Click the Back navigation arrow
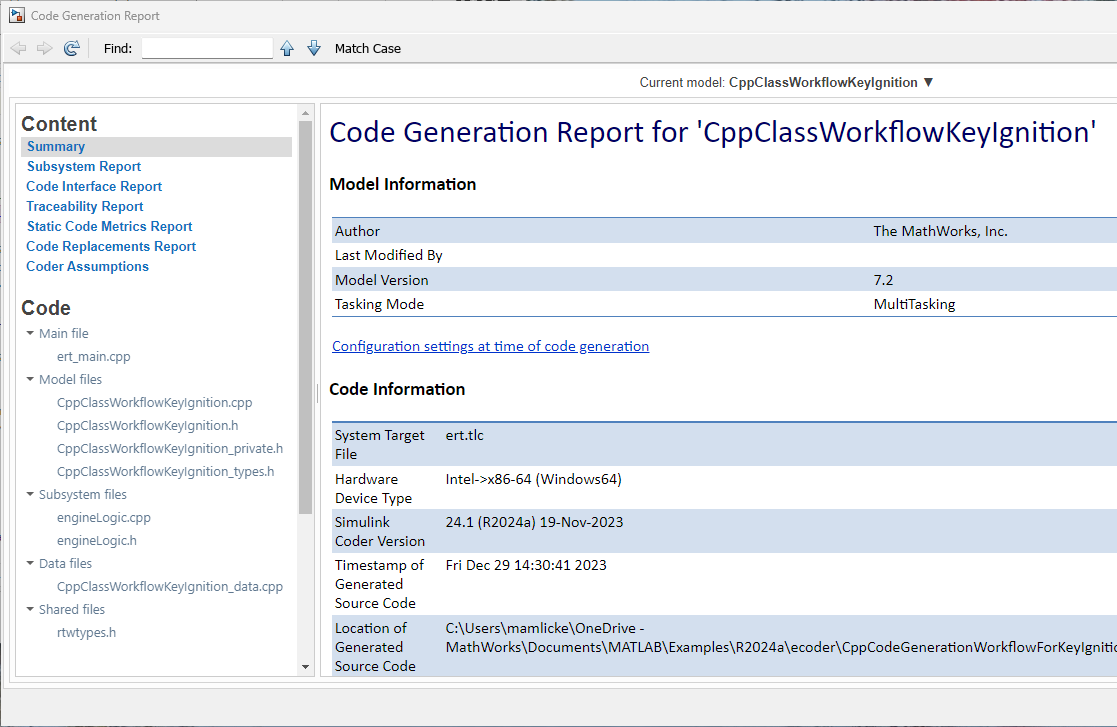 coord(18,48)
